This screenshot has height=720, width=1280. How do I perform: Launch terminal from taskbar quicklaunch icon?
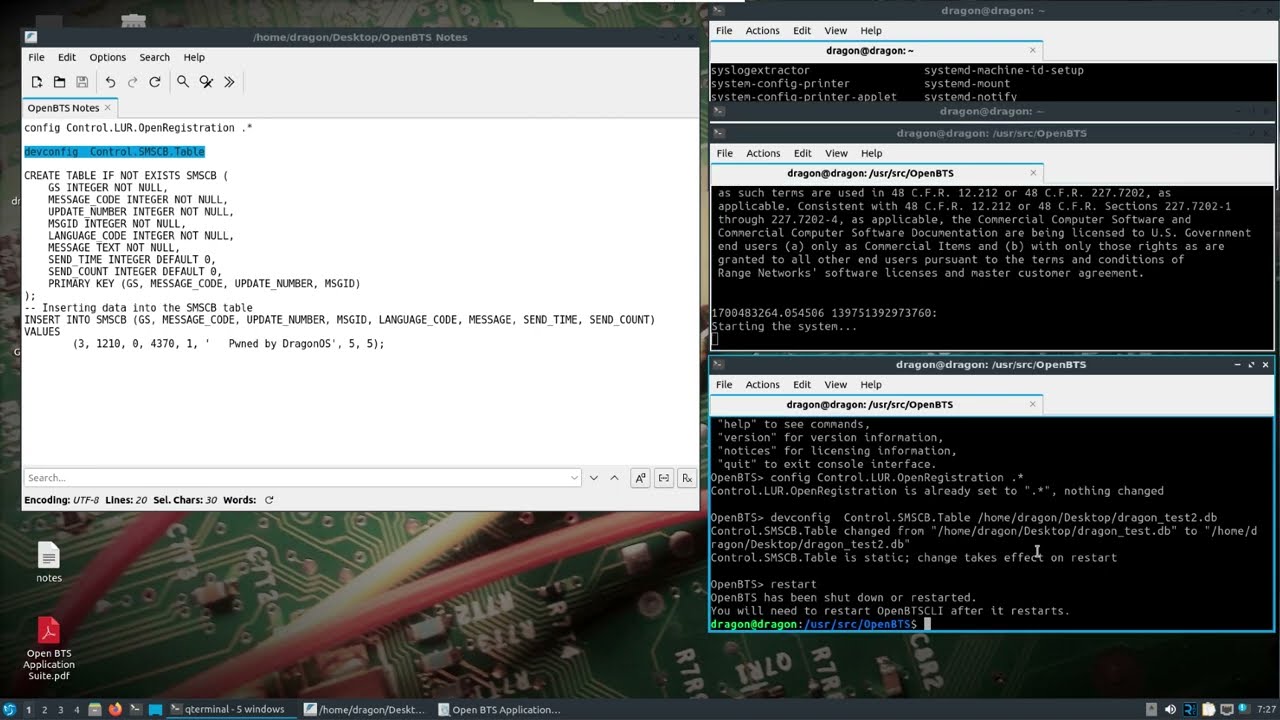tap(135, 710)
